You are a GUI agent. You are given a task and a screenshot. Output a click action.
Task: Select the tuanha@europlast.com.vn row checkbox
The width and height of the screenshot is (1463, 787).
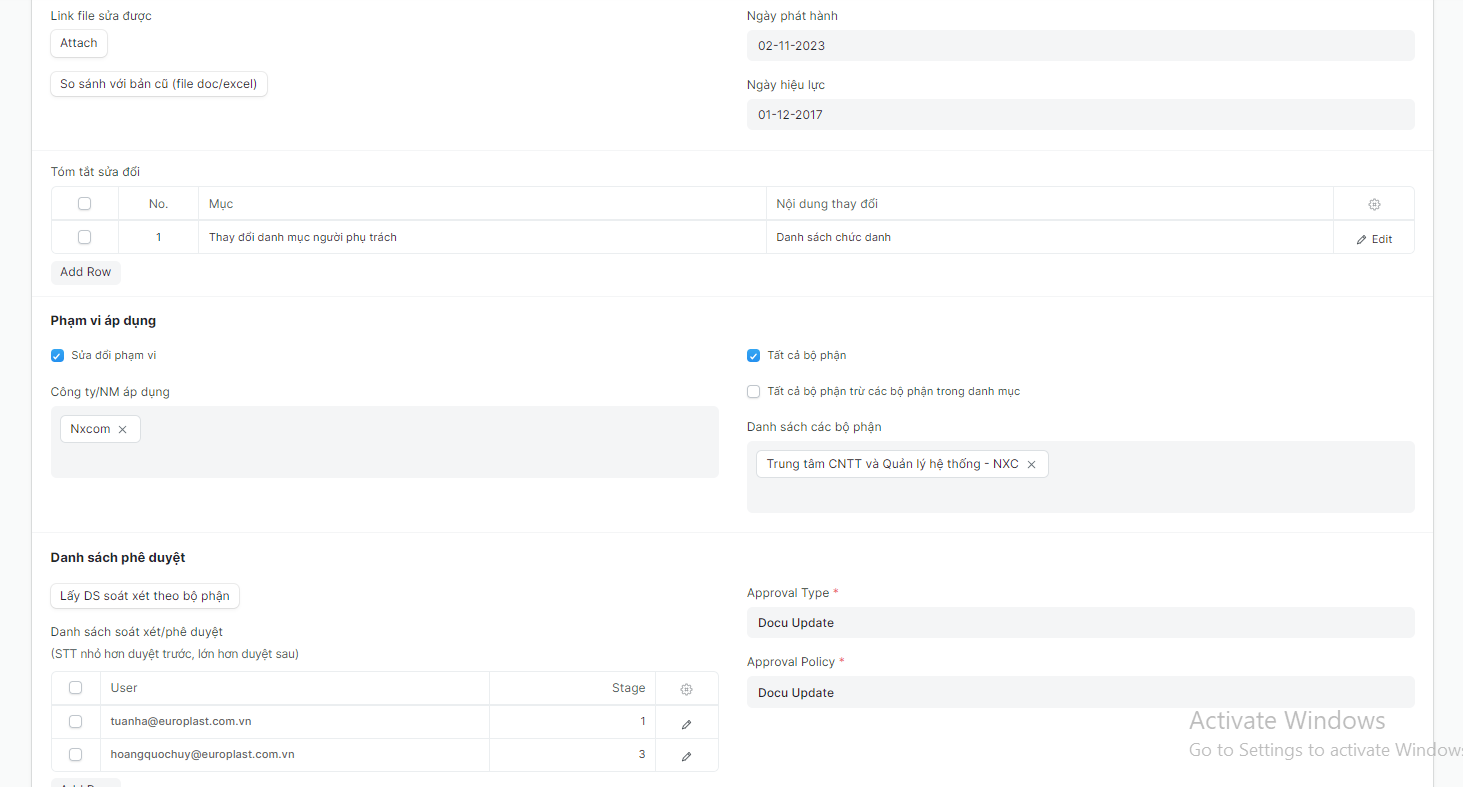(x=75, y=721)
